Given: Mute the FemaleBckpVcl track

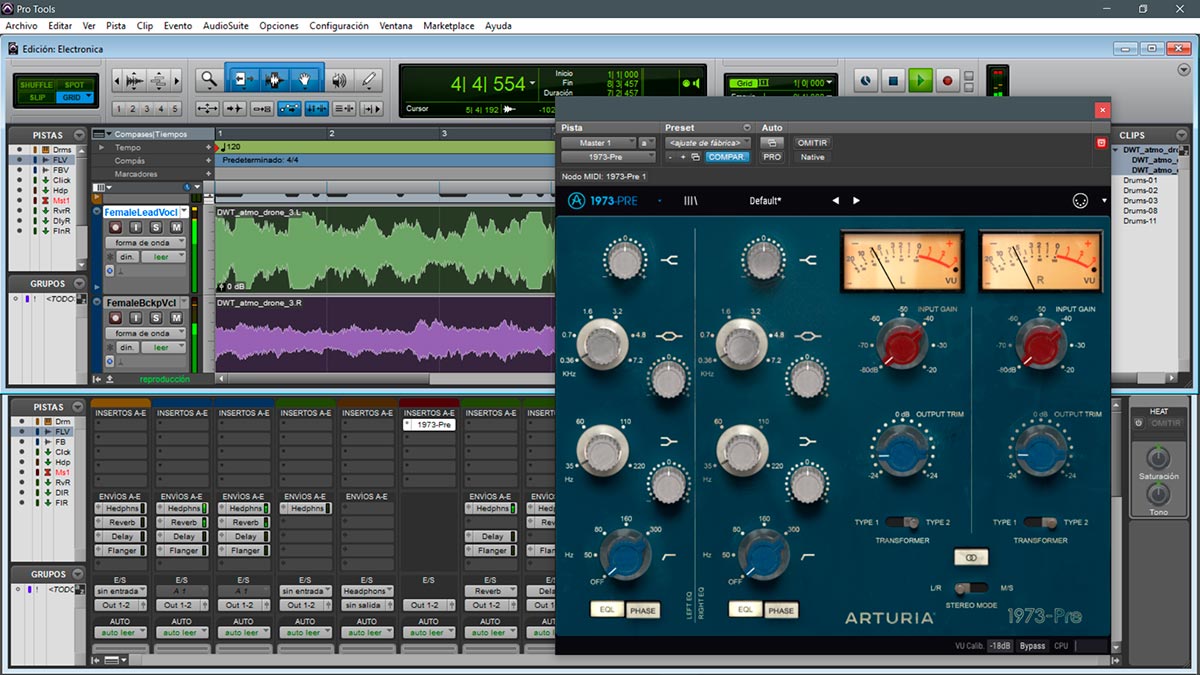Looking at the screenshot, I should pyautogui.click(x=176, y=318).
